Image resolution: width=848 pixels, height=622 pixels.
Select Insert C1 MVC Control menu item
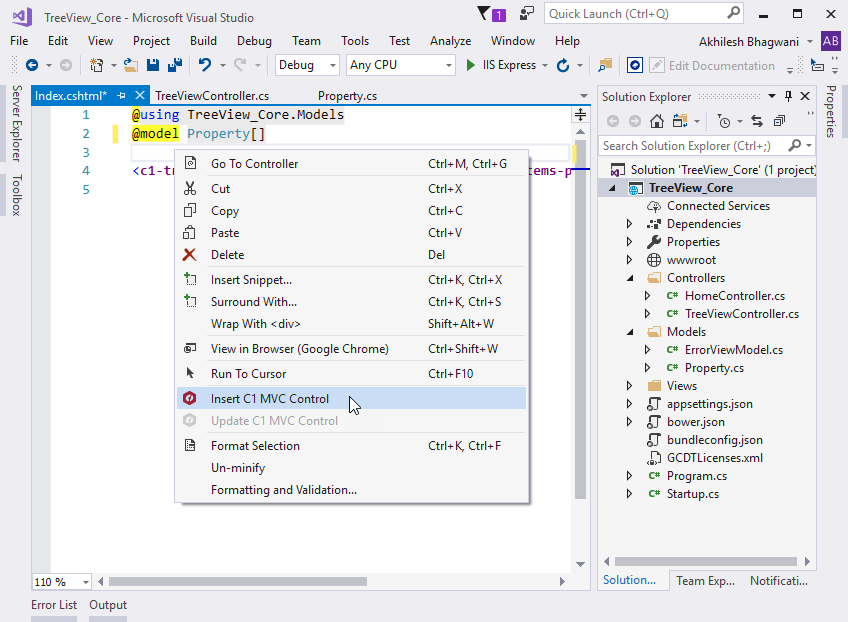[269, 398]
